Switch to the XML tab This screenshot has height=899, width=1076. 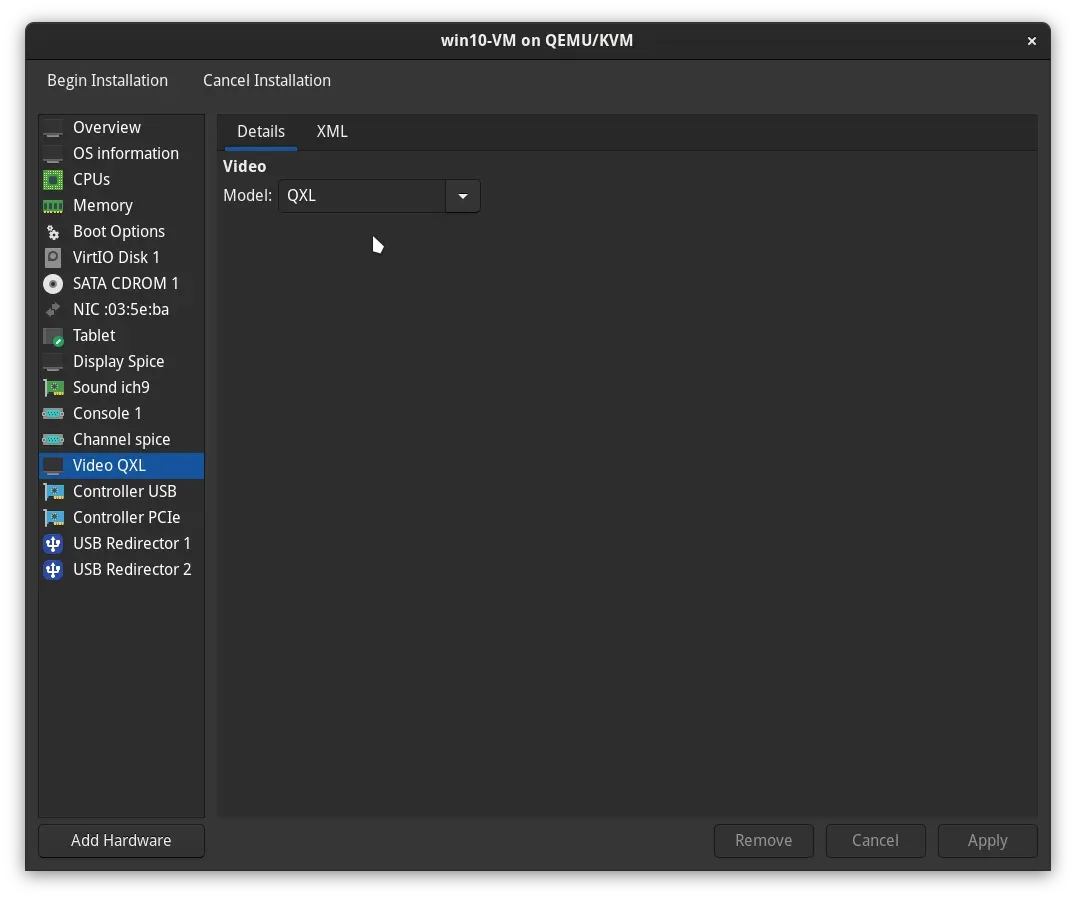click(x=332, y=132)
